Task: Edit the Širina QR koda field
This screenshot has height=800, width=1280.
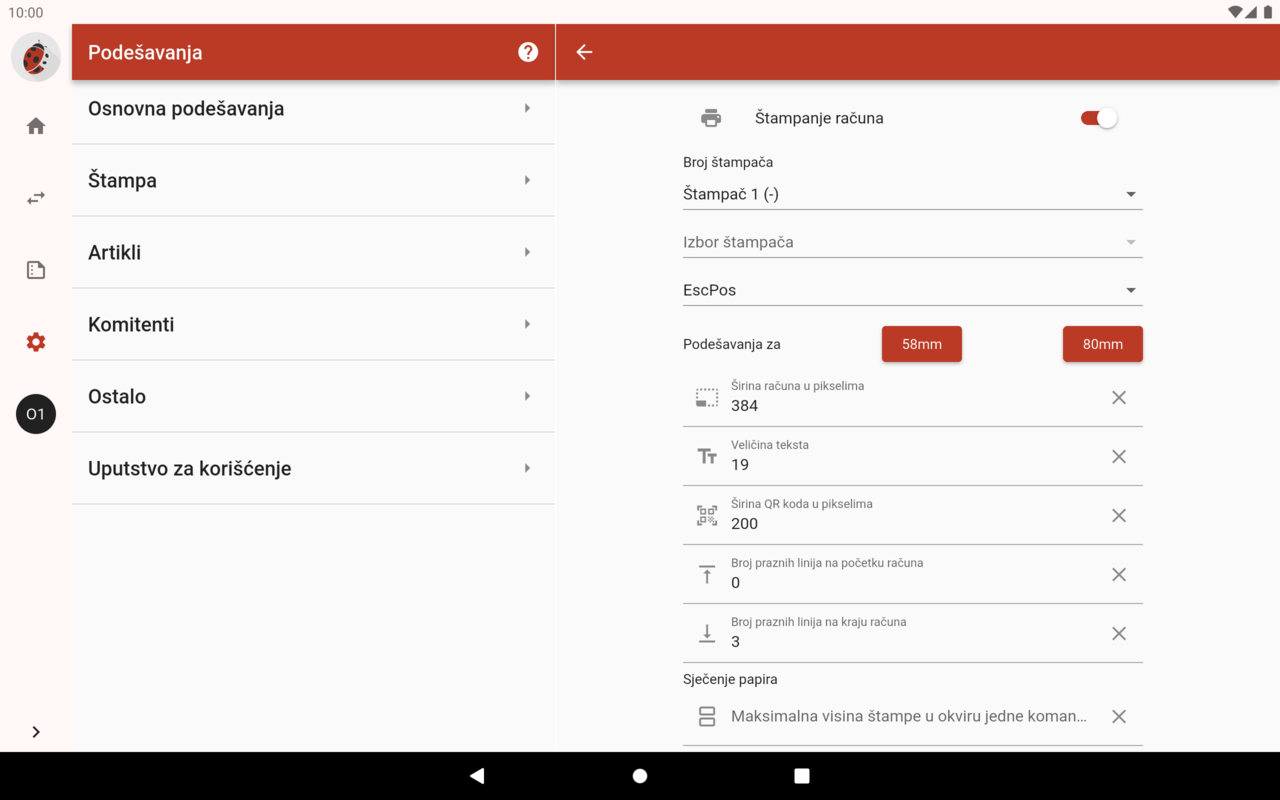Action: pos(912,515)
